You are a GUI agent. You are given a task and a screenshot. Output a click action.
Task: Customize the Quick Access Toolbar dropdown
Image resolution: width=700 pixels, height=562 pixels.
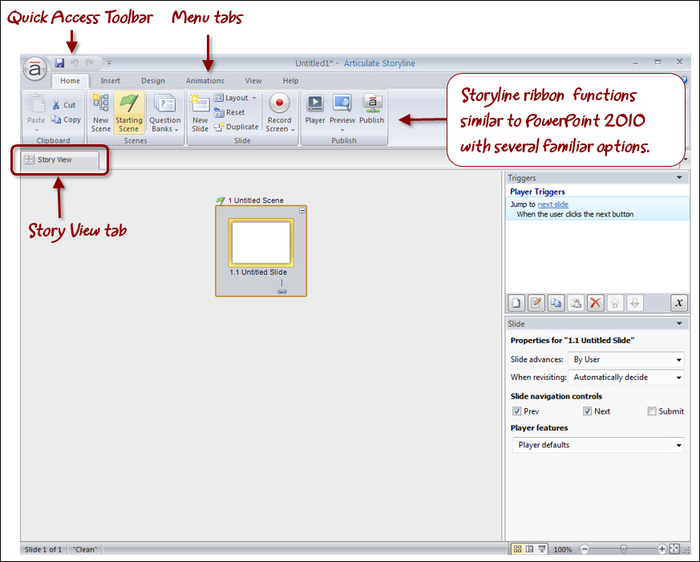(109, 63)
